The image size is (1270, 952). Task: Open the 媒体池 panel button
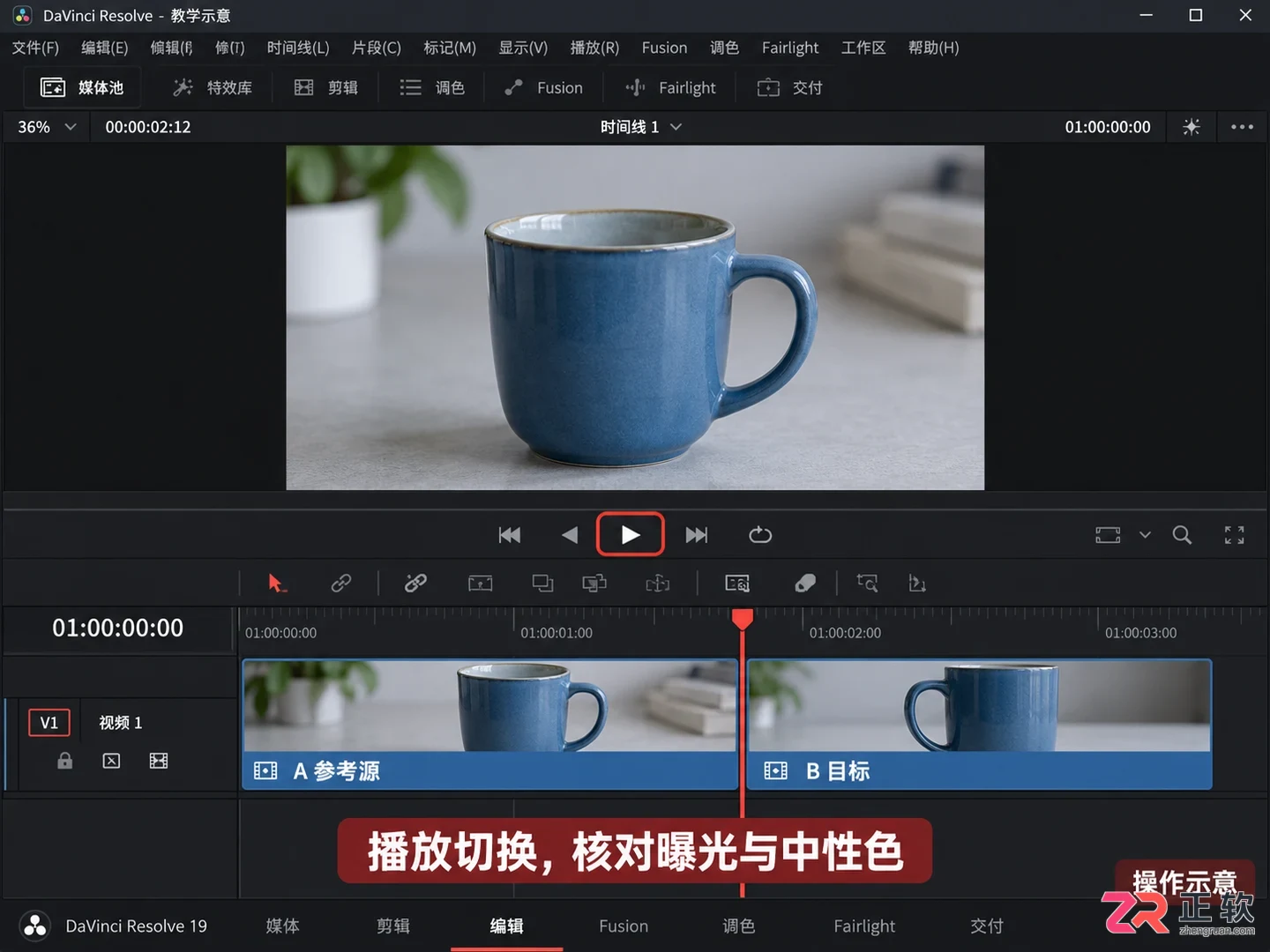point(82,87)
